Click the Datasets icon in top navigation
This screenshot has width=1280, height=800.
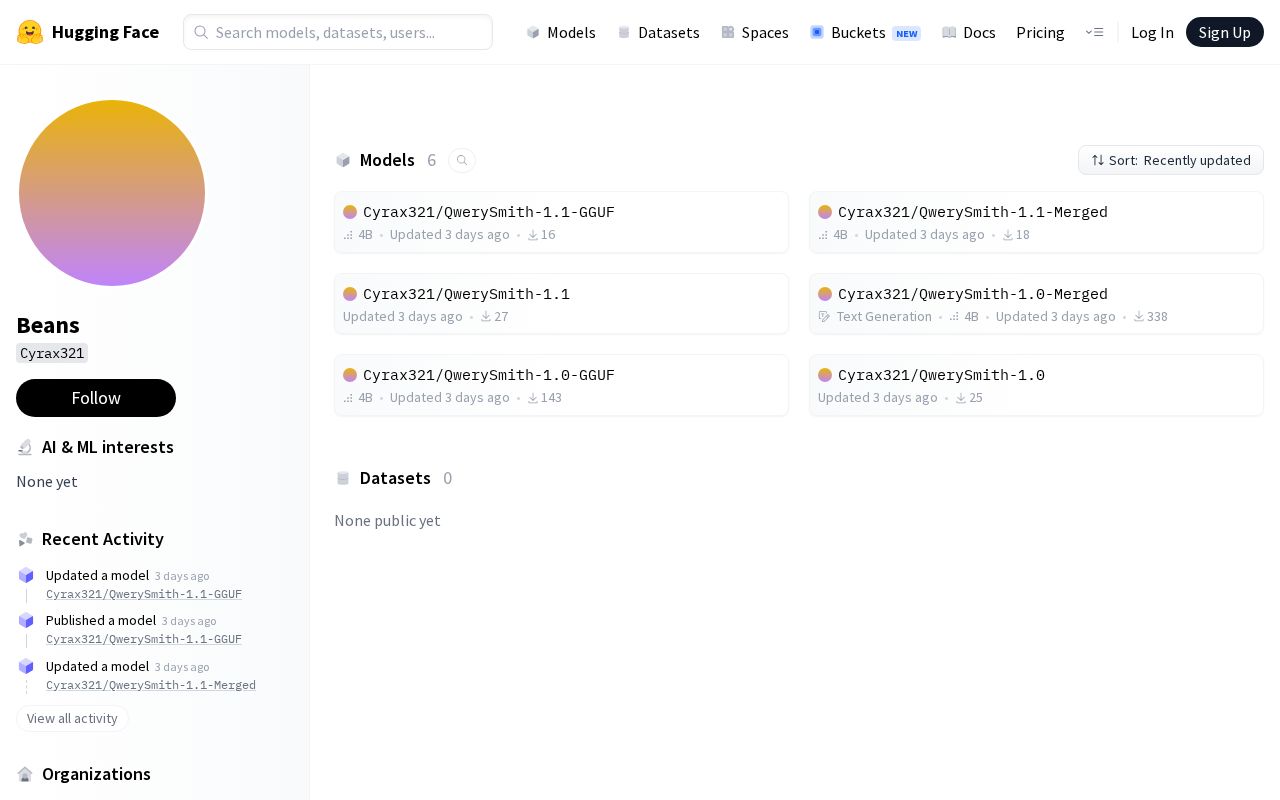point(624,33)
